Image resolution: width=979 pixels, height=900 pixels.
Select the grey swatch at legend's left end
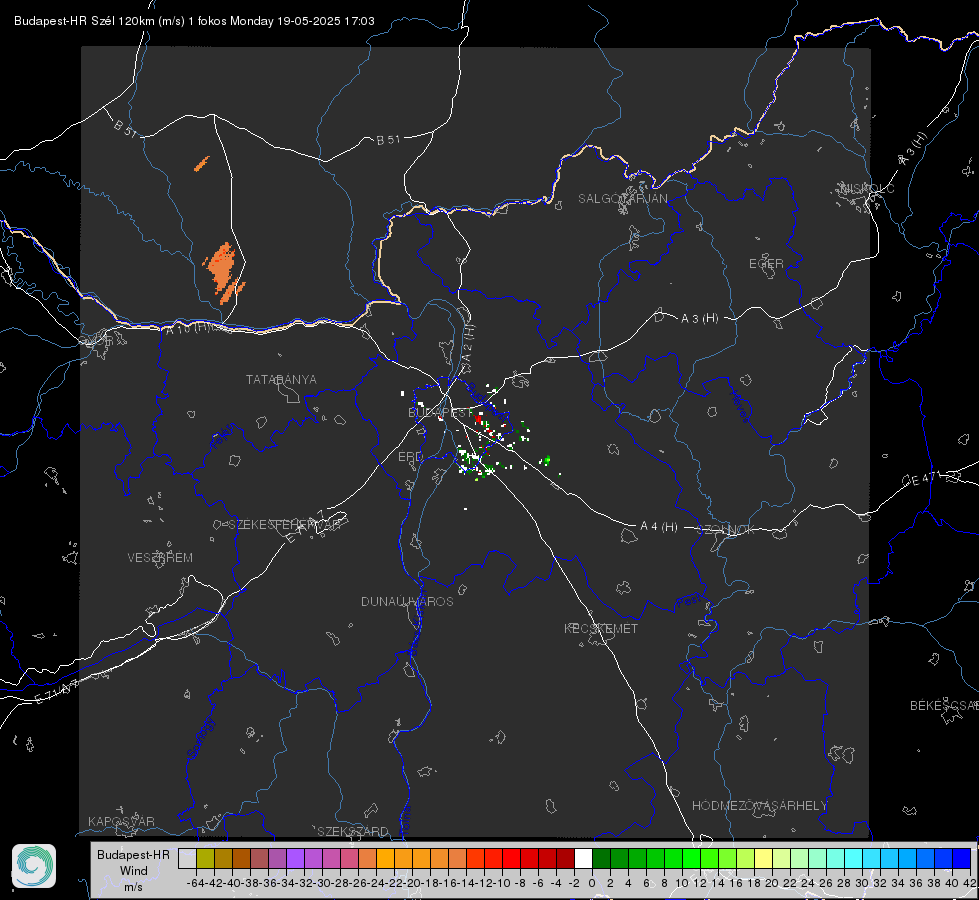tap(187, 858)
